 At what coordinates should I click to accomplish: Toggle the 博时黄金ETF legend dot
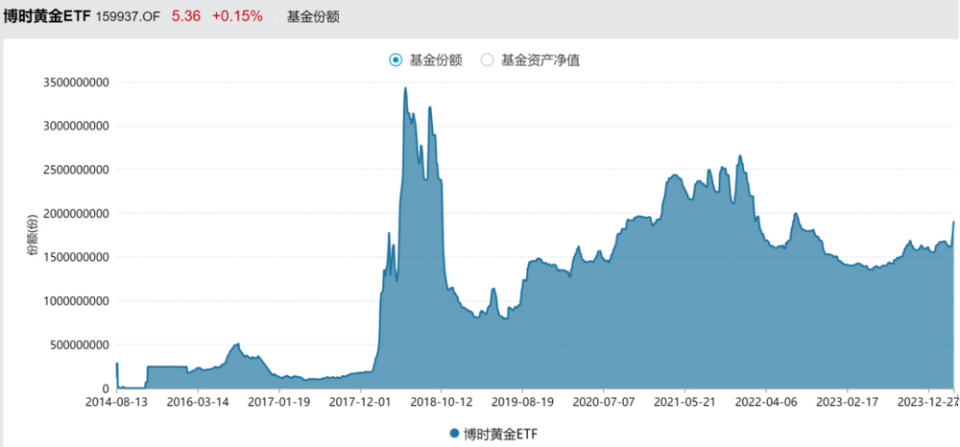[x=454, y=434]
